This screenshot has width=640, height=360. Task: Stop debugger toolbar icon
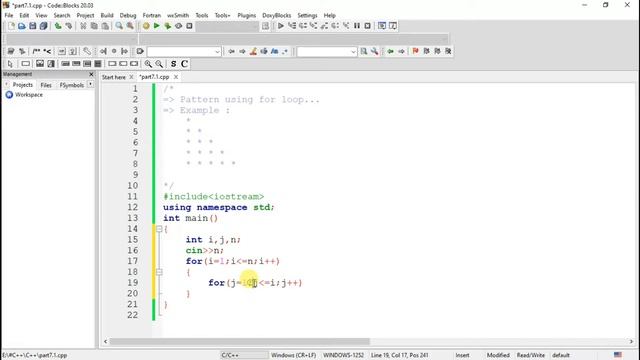367,26
